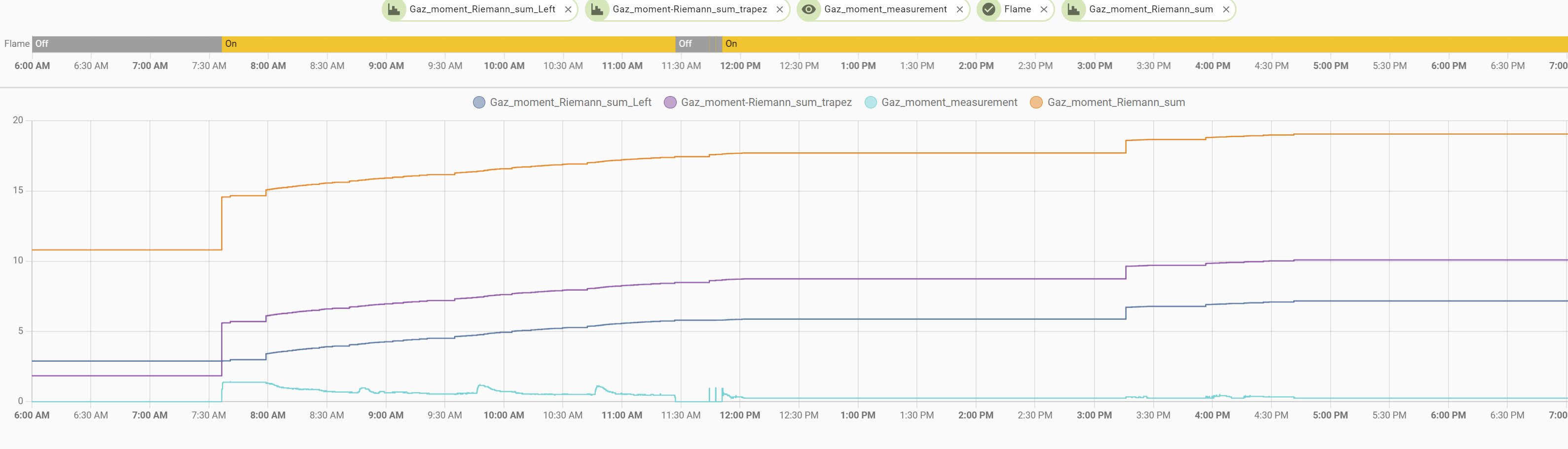Click chart icon on Gaz_moment-Riemann_sum_trapez chip

[597, 10]
